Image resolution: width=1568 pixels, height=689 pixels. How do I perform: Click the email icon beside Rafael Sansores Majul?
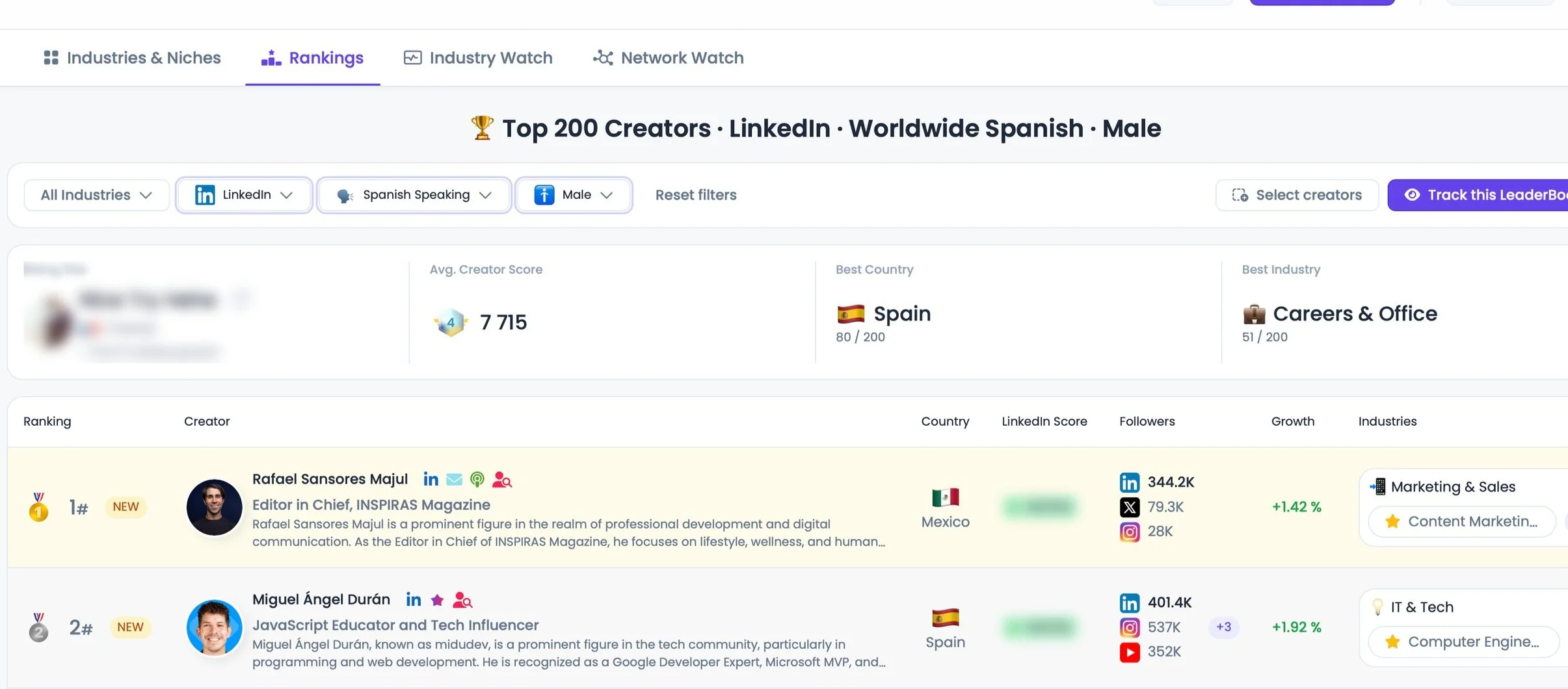[x=455, y=480]
